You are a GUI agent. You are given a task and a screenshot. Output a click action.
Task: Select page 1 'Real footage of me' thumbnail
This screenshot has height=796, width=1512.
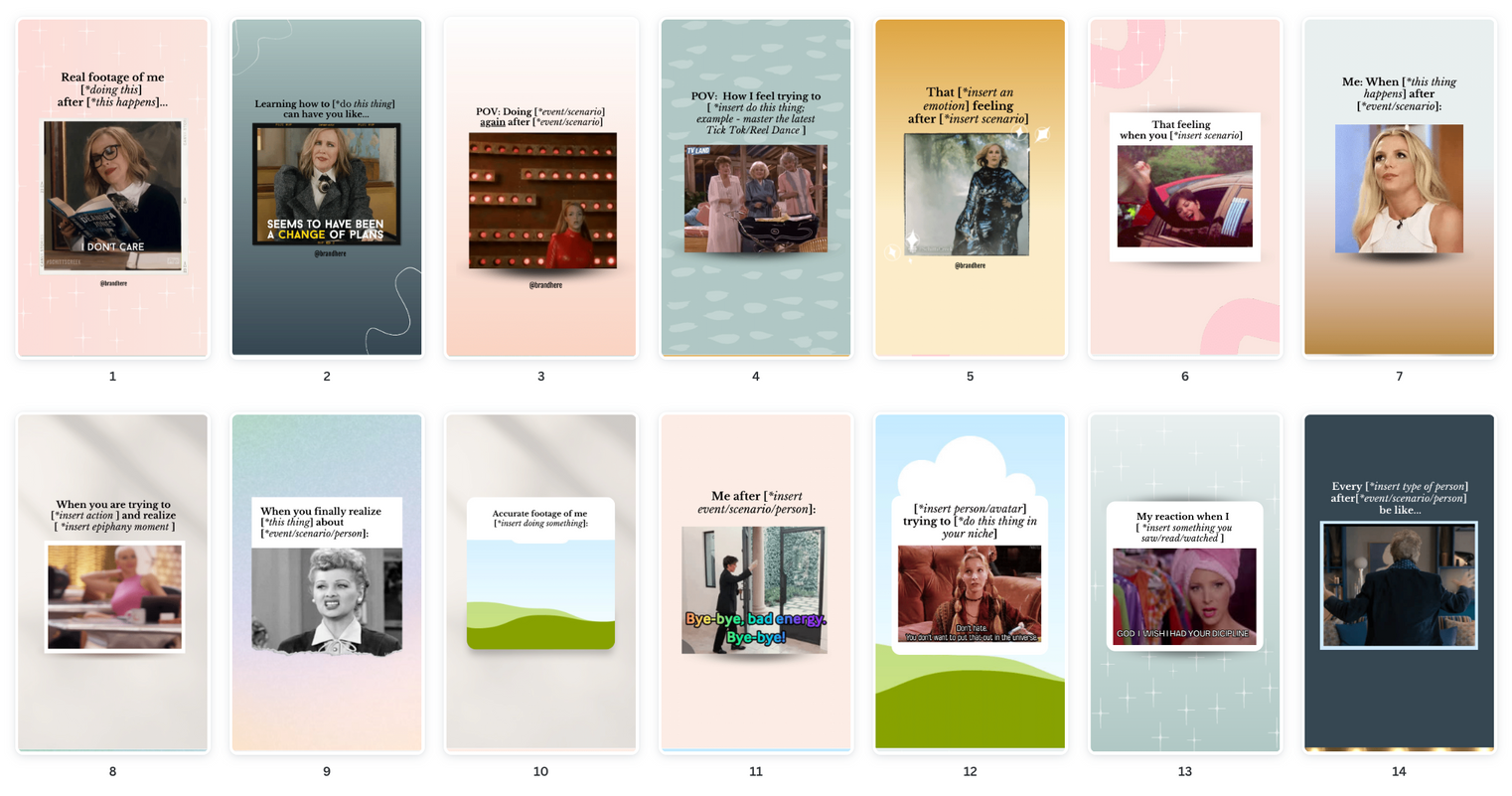point(112,188)
